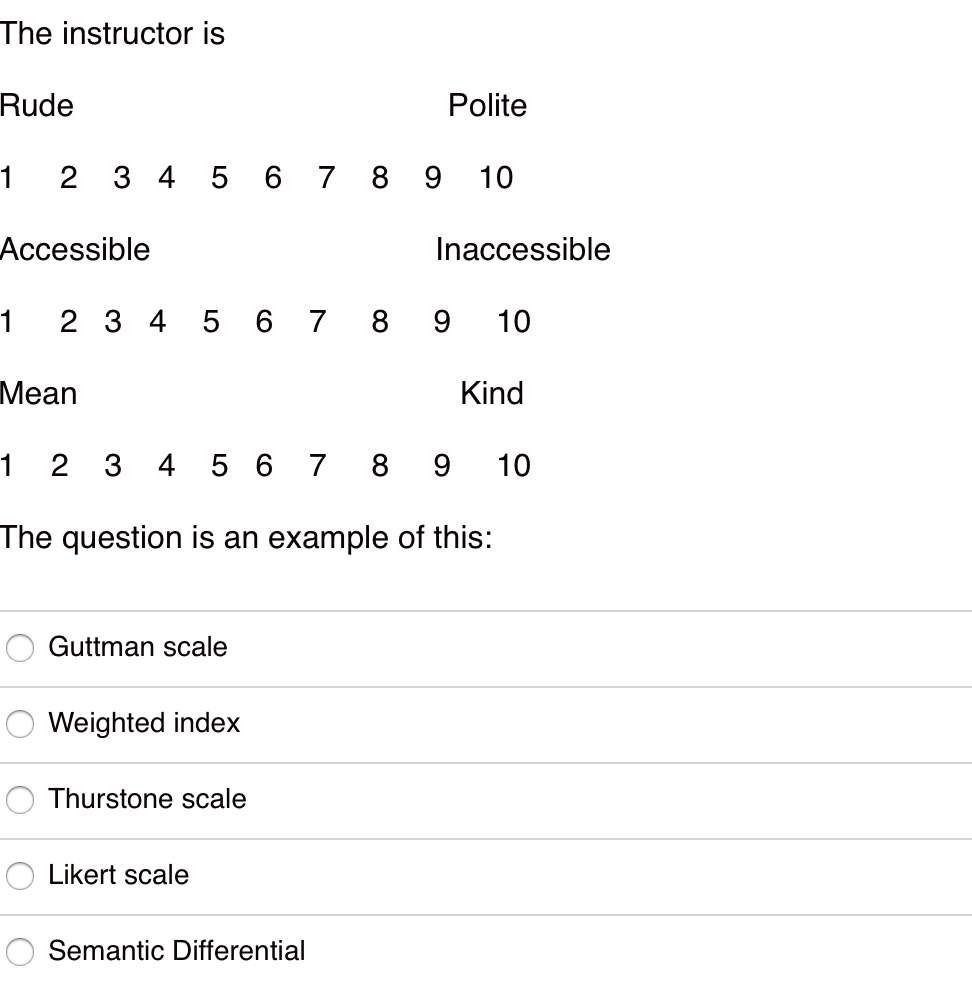Rate 10 on the Accessible–Inaccessible scale

click(x=514, y=322)
